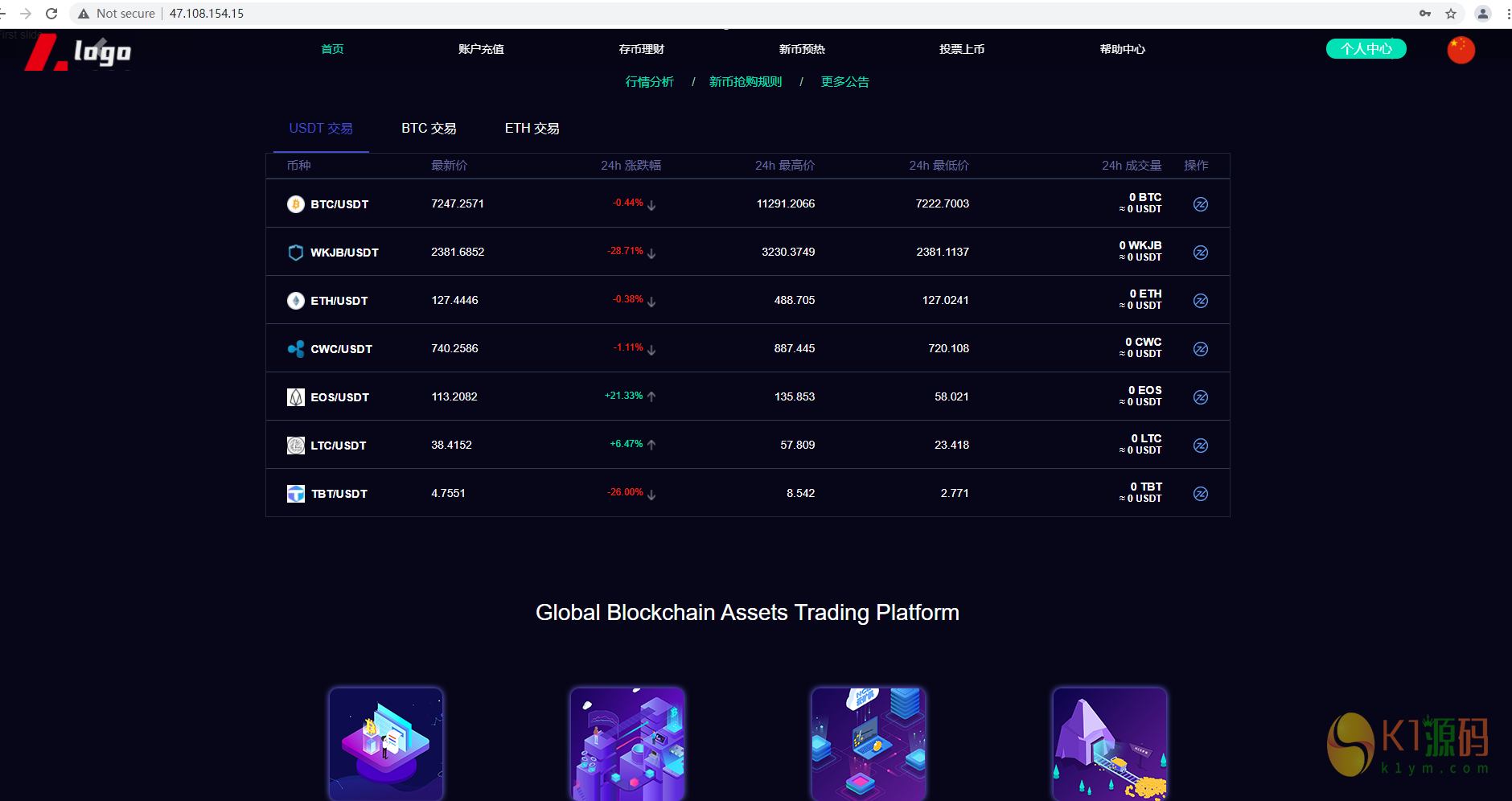Click the Not secure warning icon
The image size is (1512, 801).
click(84, 14)
